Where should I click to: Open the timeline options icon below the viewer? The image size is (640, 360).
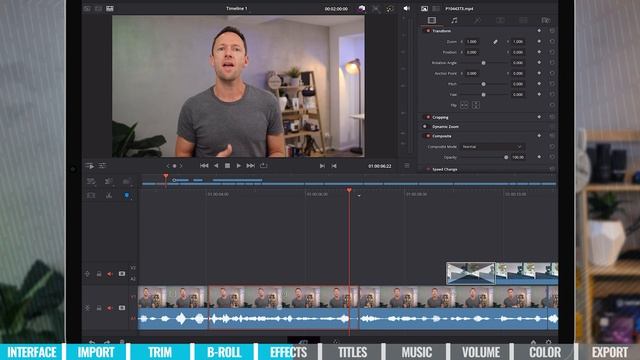pyautogui.click(x=102, y=166)
